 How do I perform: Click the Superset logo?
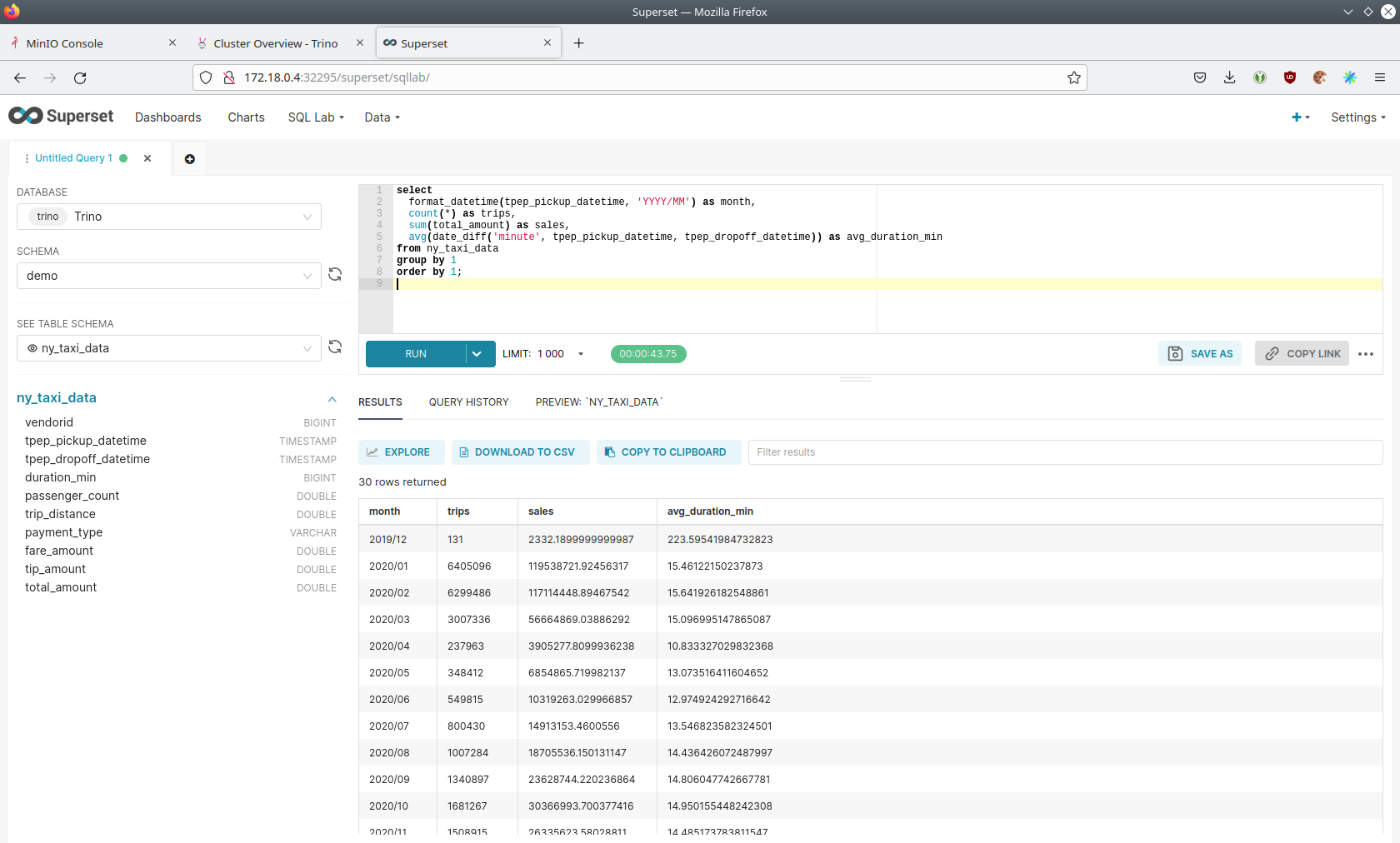61,117
